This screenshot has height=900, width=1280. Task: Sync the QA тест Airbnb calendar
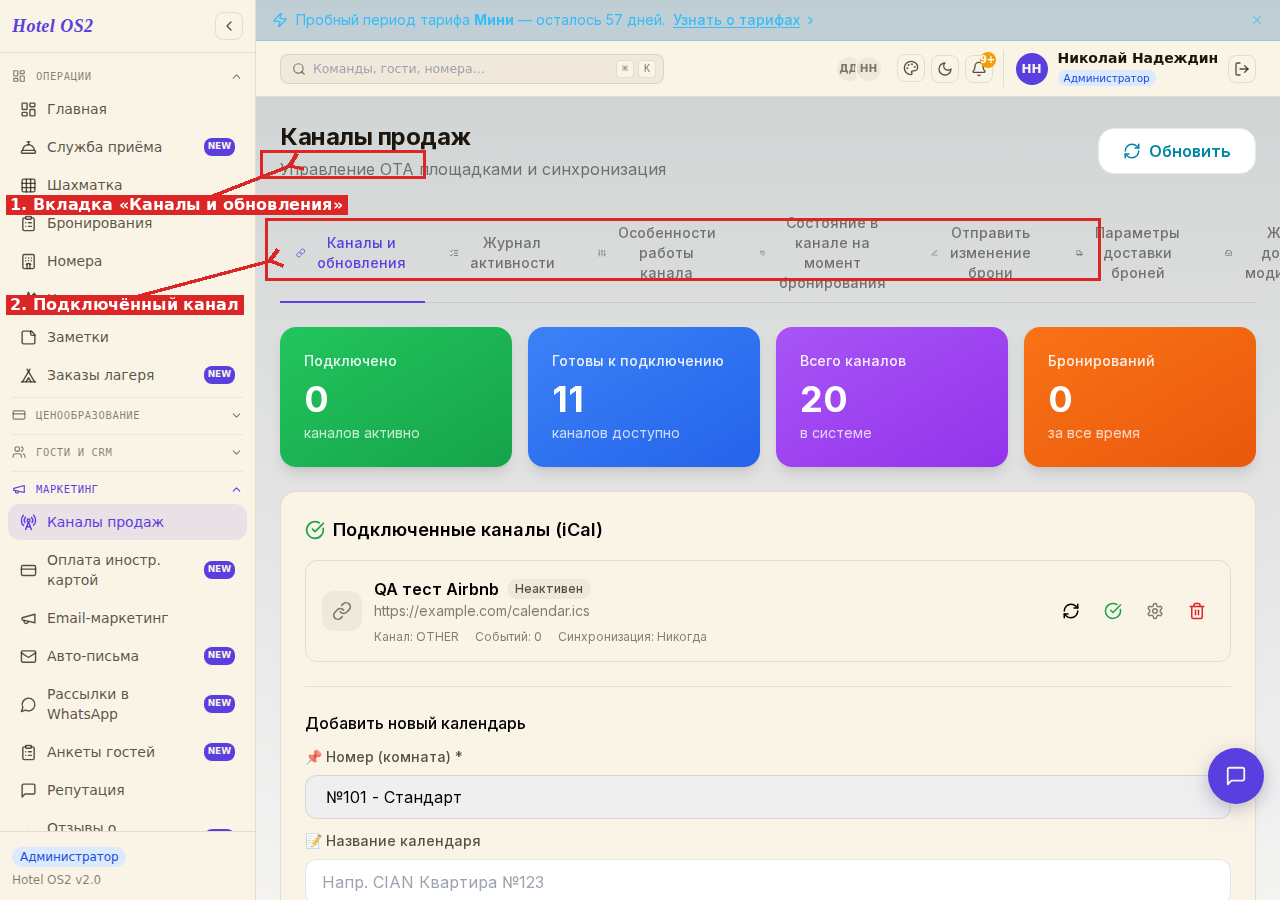1071,611
